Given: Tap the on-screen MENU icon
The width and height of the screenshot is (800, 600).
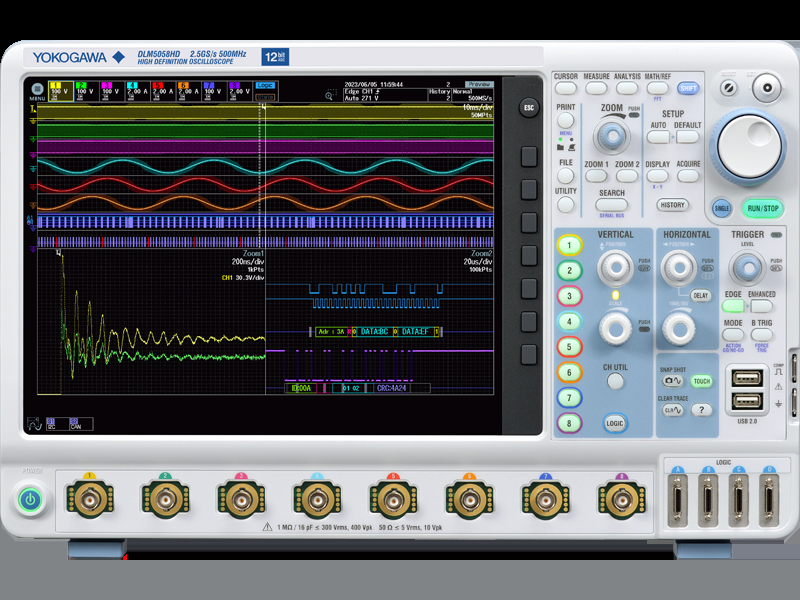Looking at the screenshot, I should [x=37, y=91].
